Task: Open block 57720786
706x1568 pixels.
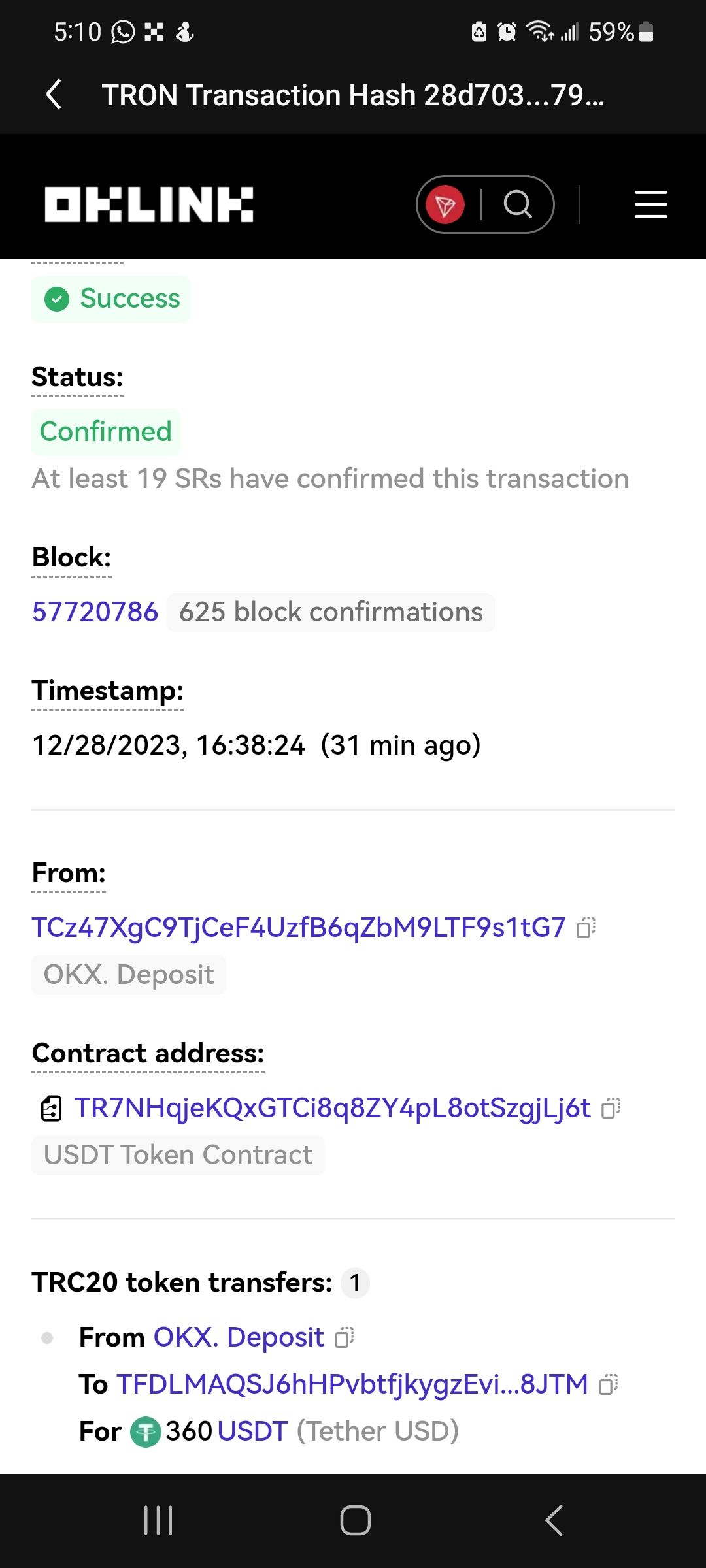Action: coord(95,612)
